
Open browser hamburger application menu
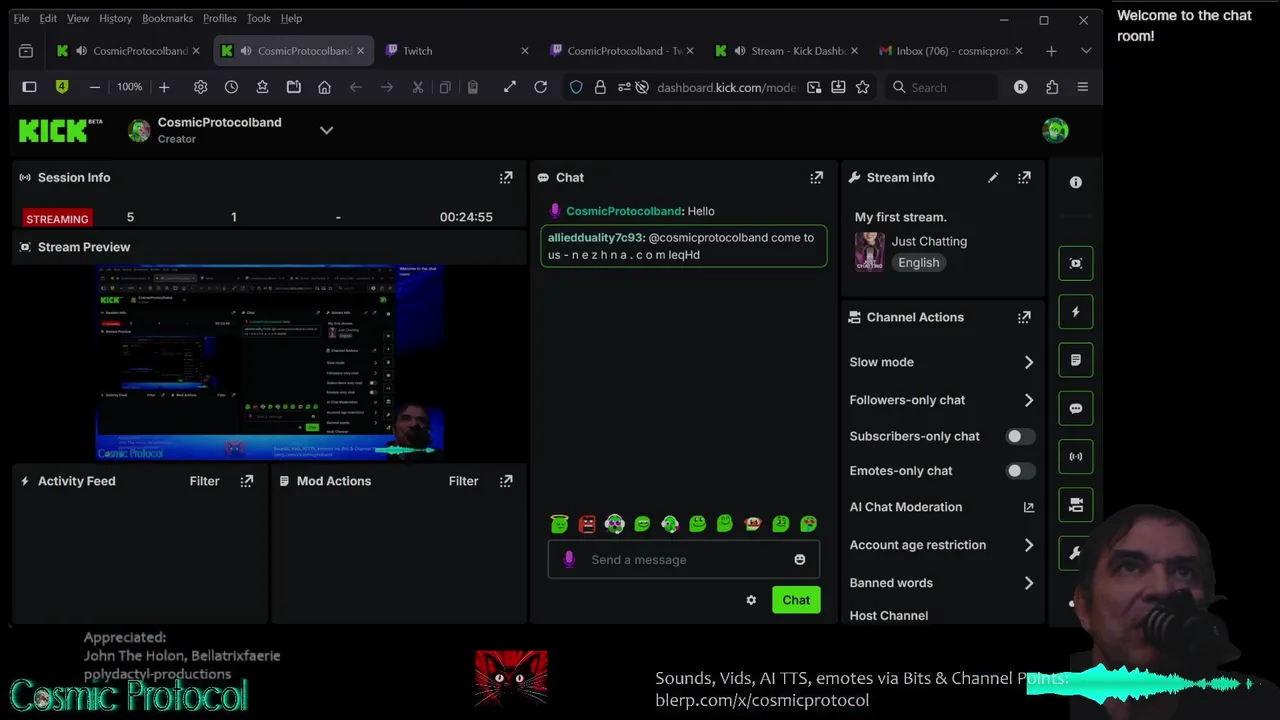(x=1083, y=87)
